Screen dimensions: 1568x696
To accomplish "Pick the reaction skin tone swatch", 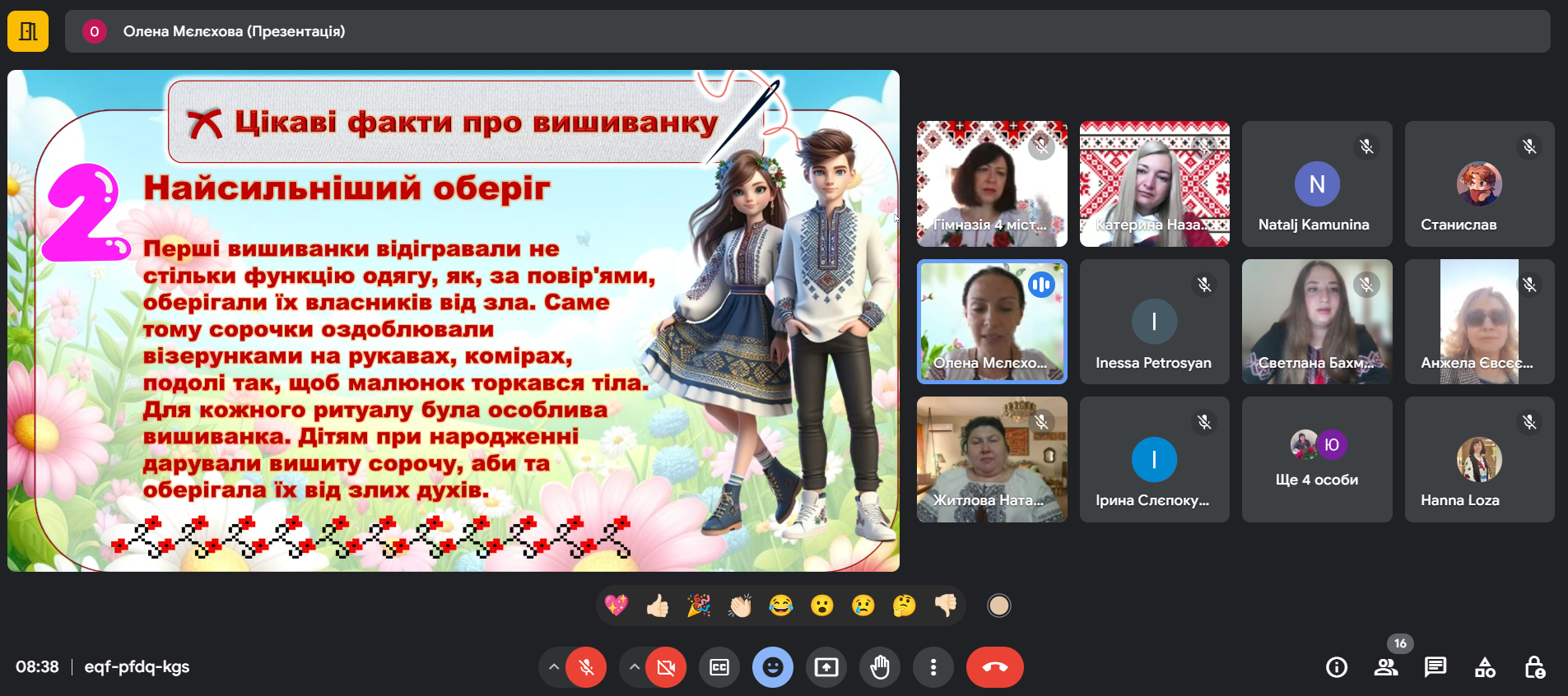I will pos(998,606).
